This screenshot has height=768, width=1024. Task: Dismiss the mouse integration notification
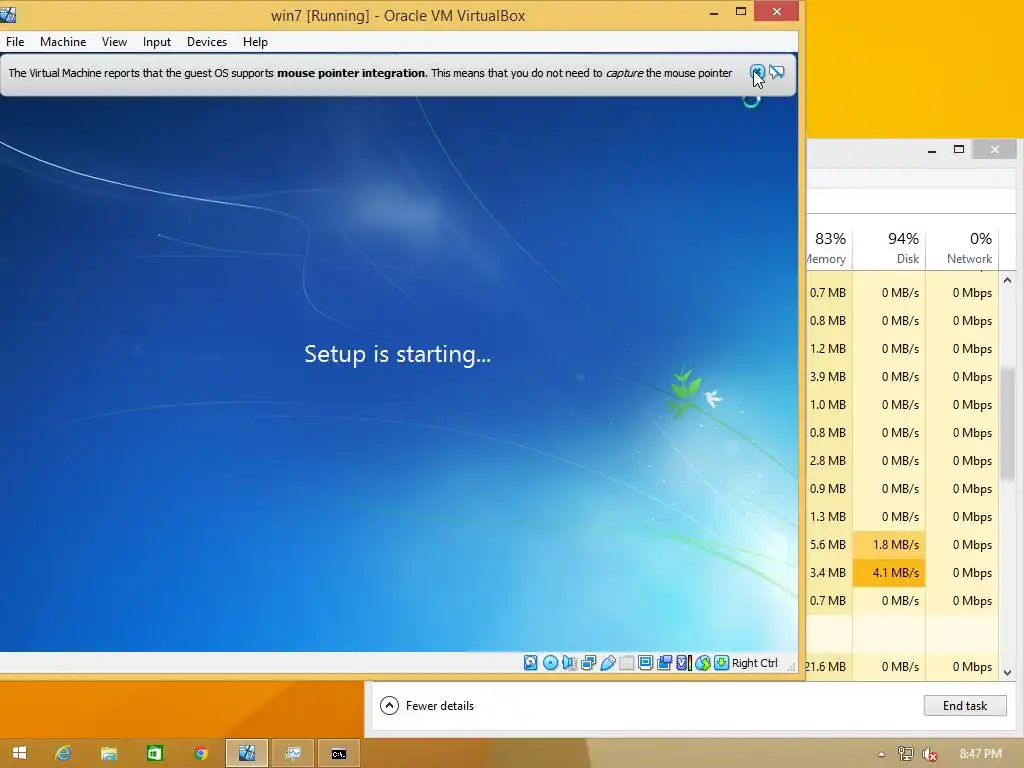coord(757,72)
